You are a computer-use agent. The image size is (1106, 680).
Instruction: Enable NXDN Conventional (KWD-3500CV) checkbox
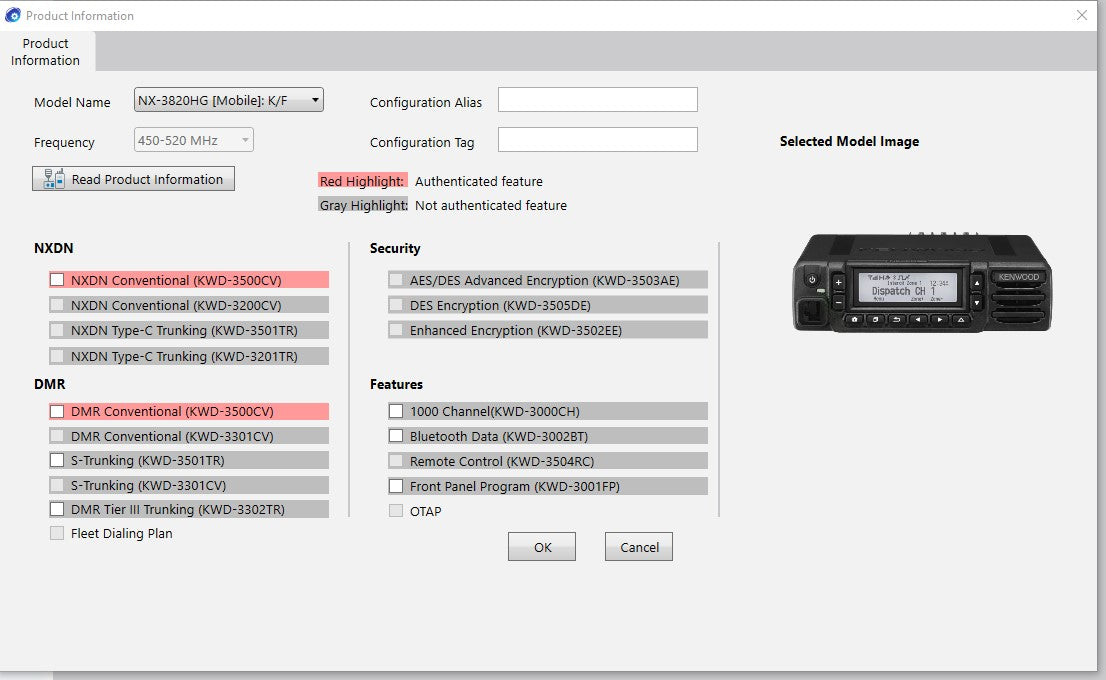[57, 280]
